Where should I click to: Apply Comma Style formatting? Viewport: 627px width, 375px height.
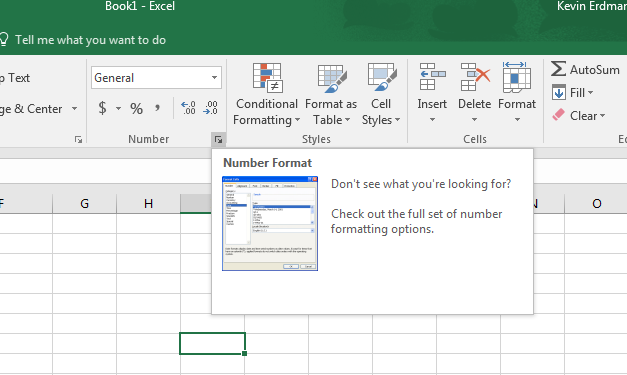pyautogui.click(x=158, y=108)
